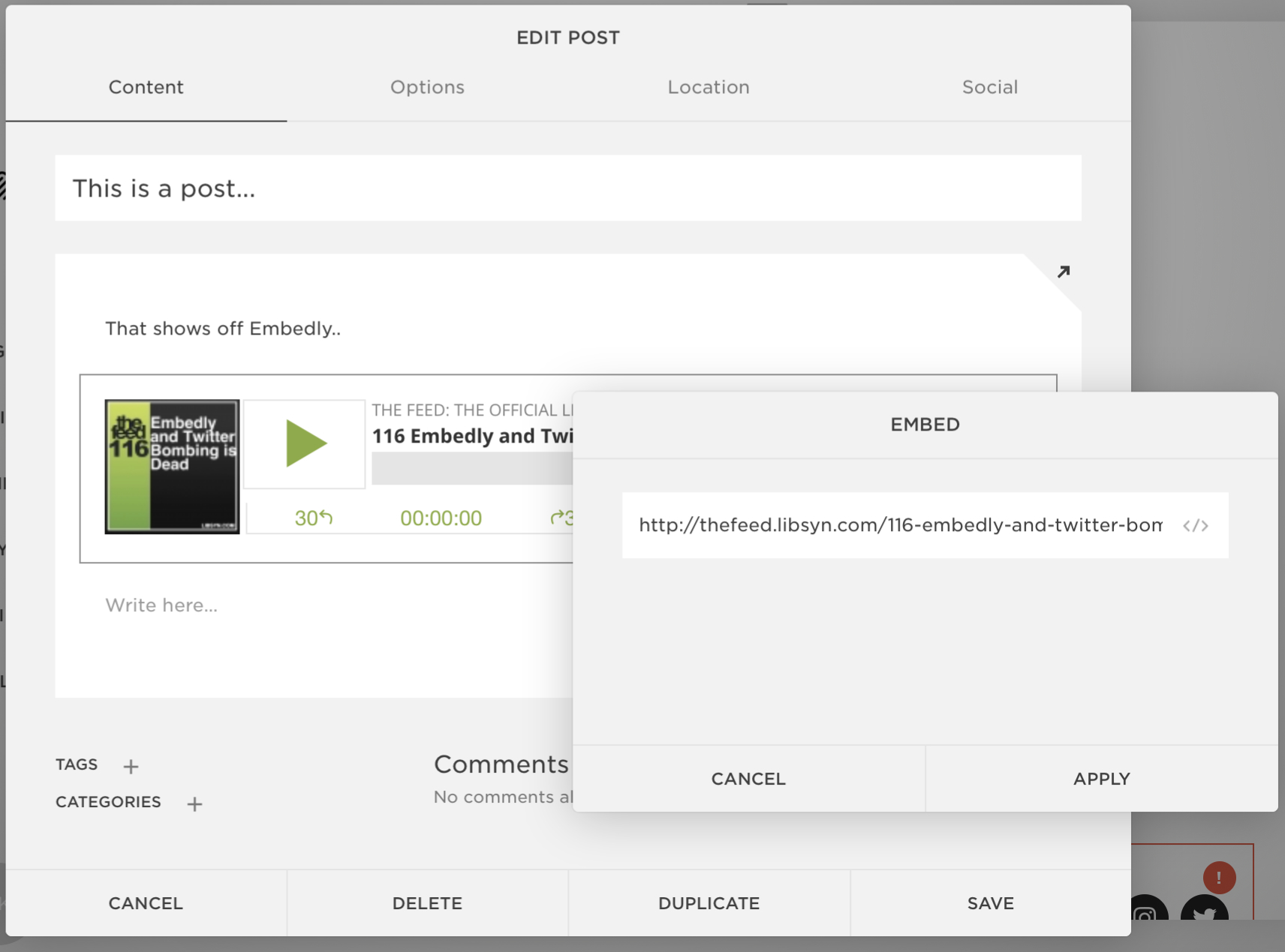Click the embed URL input field

click(900, 525)
